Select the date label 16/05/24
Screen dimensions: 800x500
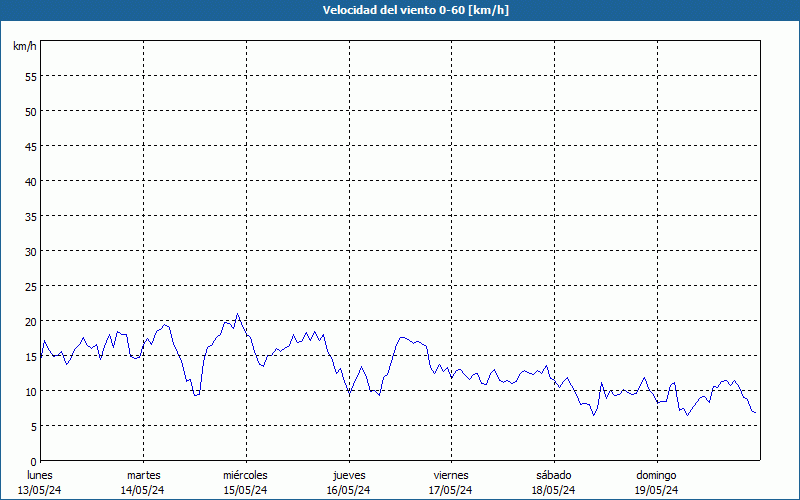[348, 490]
